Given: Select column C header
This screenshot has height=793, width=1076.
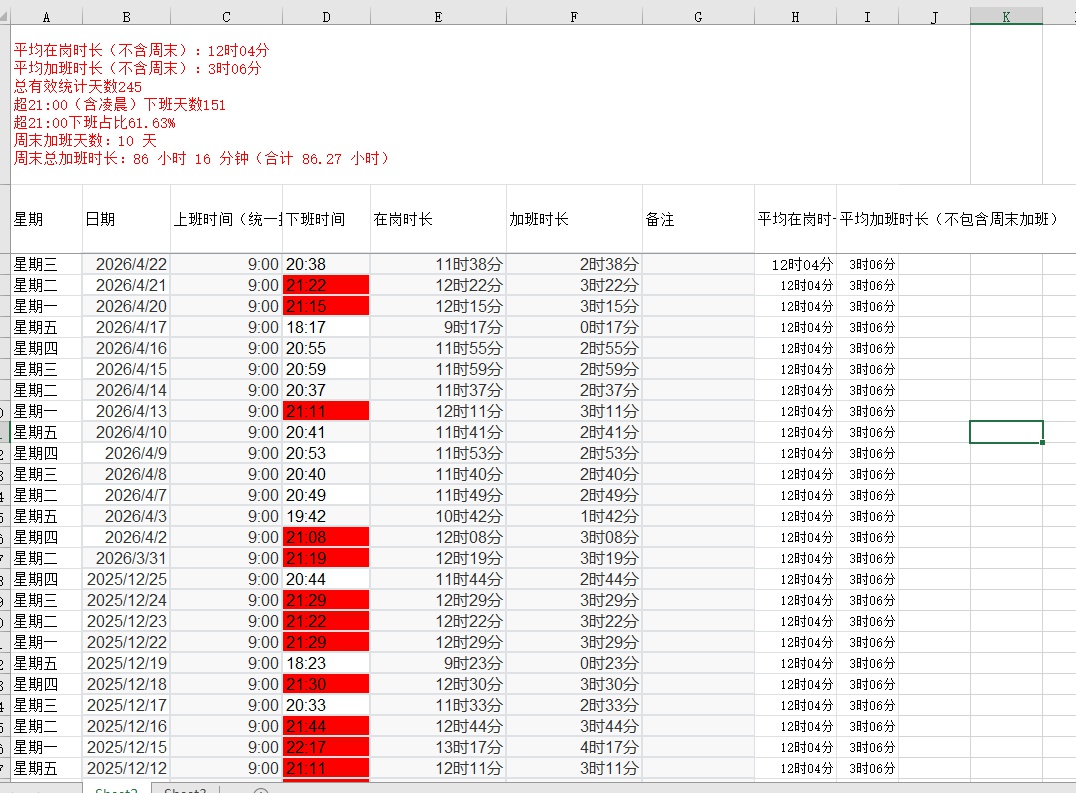Looking at the screenshot, I should 226,17.
